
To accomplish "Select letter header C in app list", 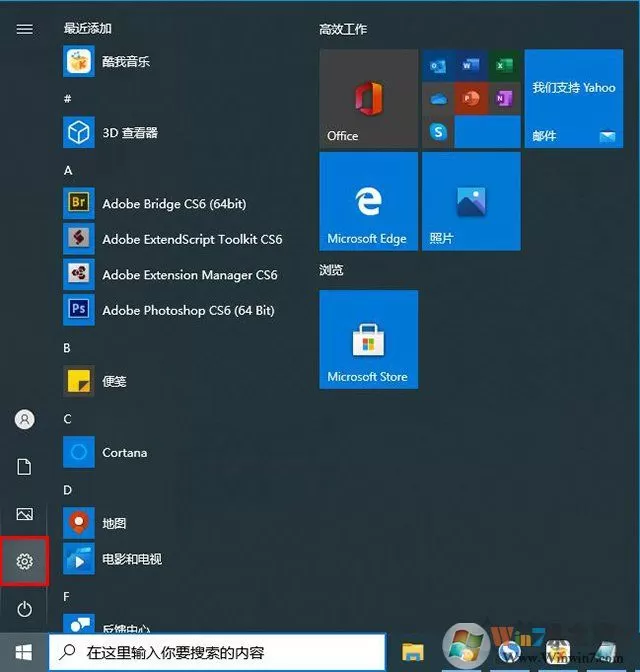I will click(x=67, y=419).
